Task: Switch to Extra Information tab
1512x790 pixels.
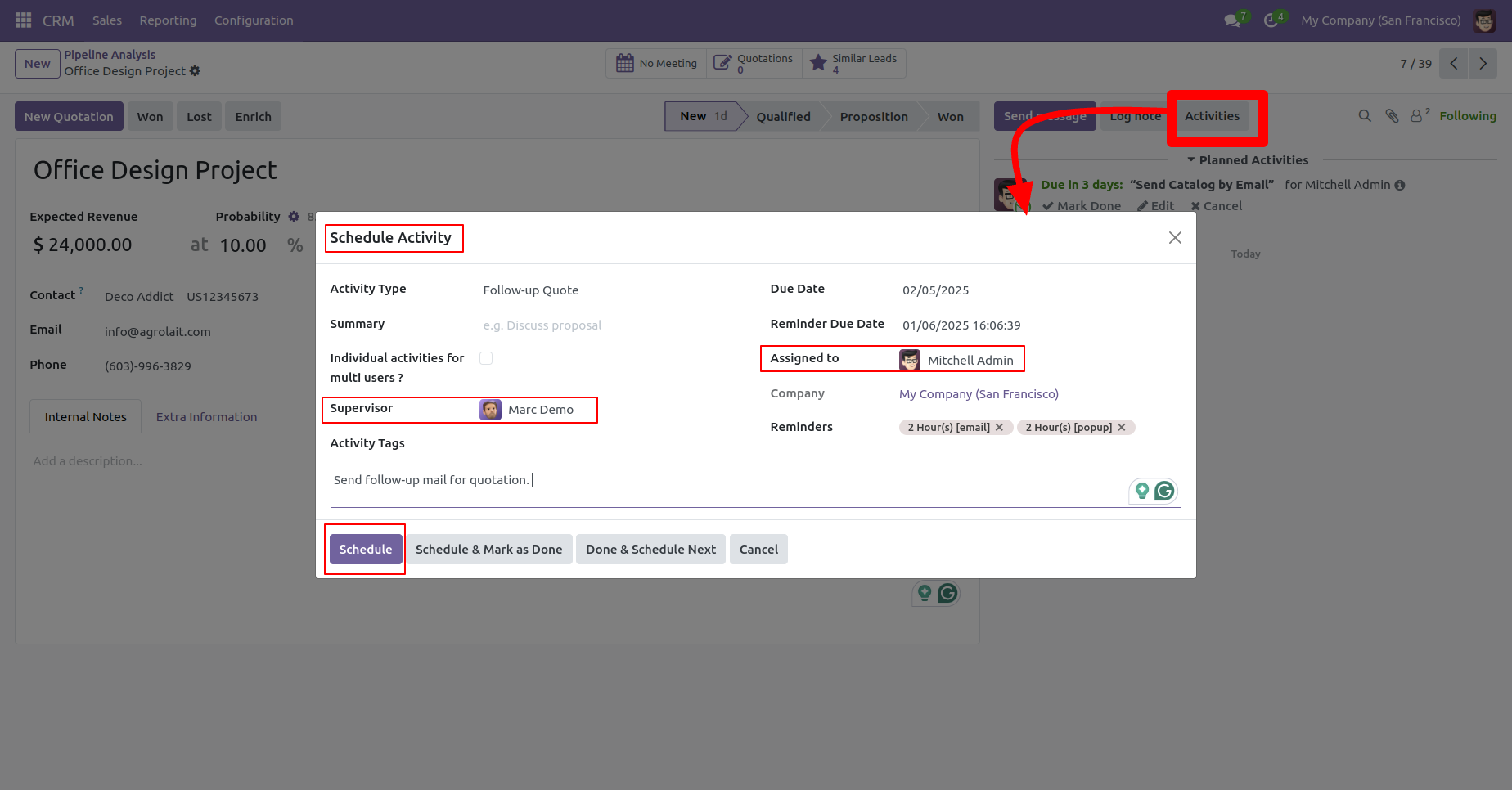Action: tap(207, 417)
